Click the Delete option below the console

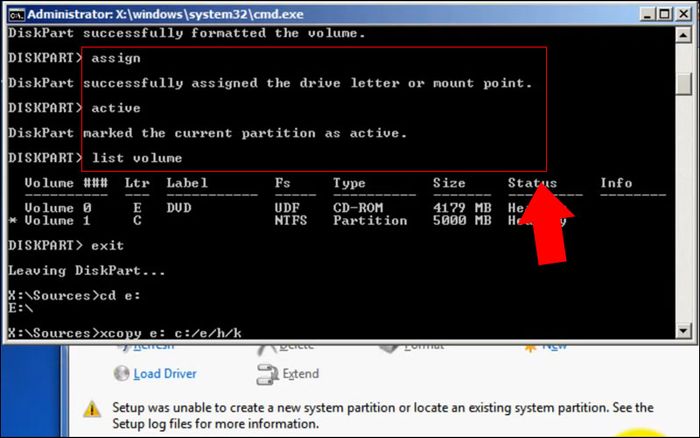(295, 346)
